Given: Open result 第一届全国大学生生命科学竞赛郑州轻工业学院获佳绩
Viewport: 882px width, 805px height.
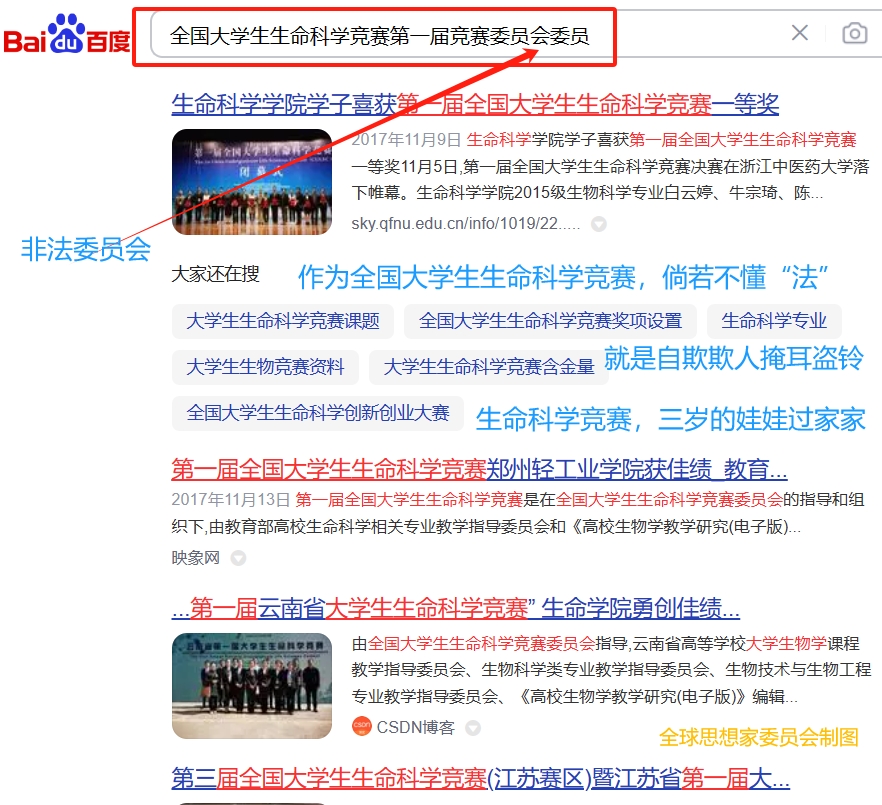Looking at the screenshot, I should (x=479, y=469).
